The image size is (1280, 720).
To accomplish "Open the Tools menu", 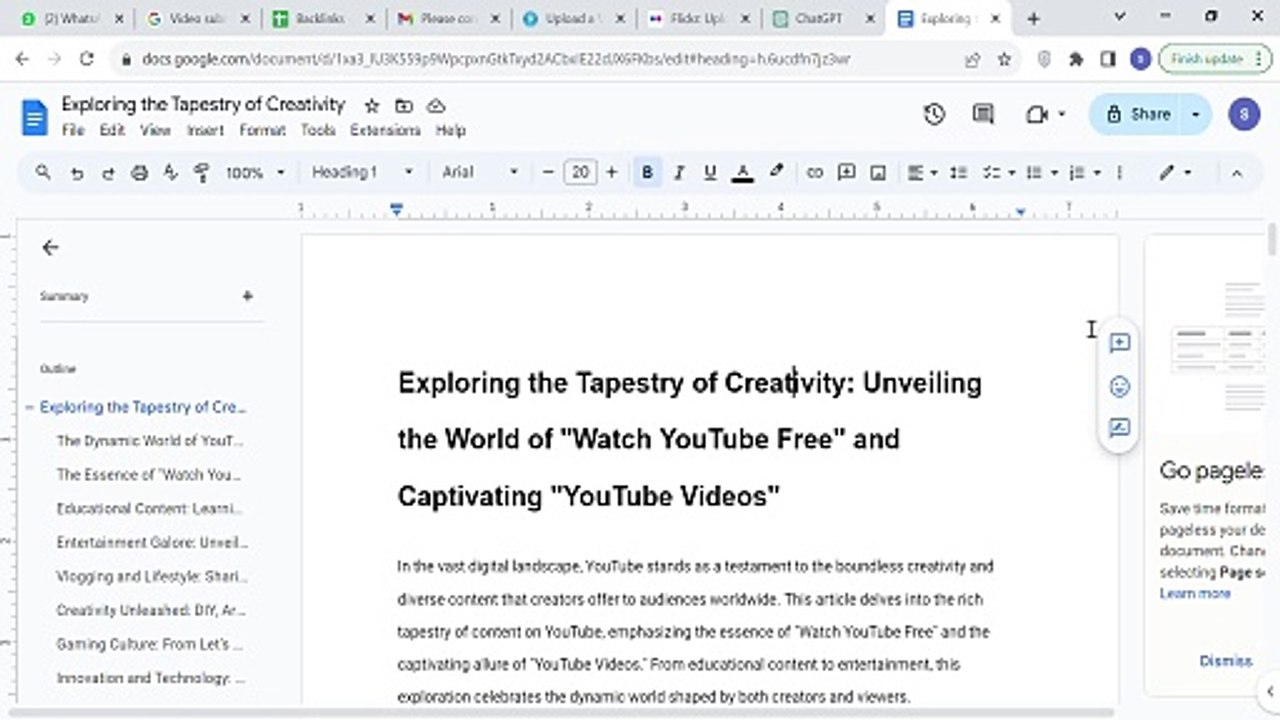I will [318, 130].
